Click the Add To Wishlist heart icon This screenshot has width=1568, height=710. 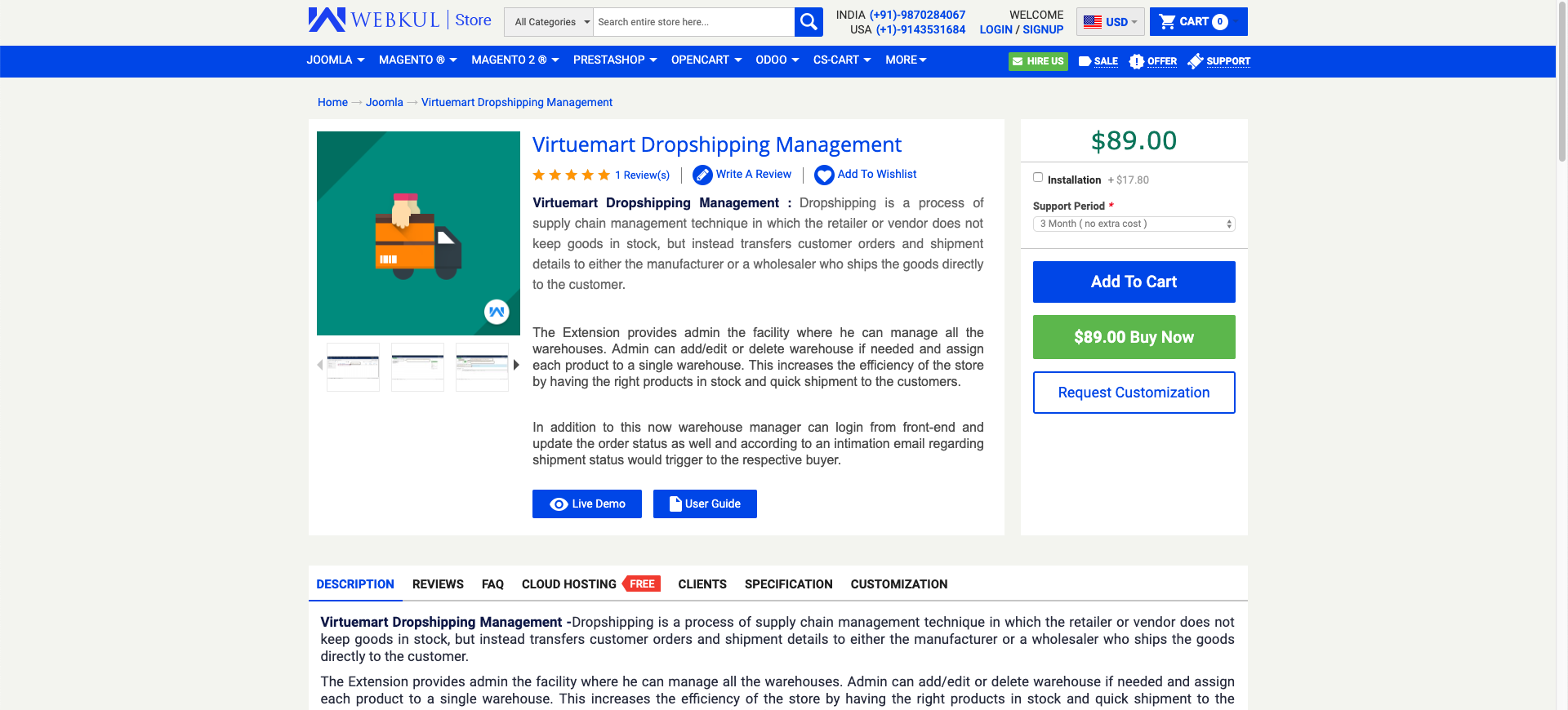coord(824,175)
